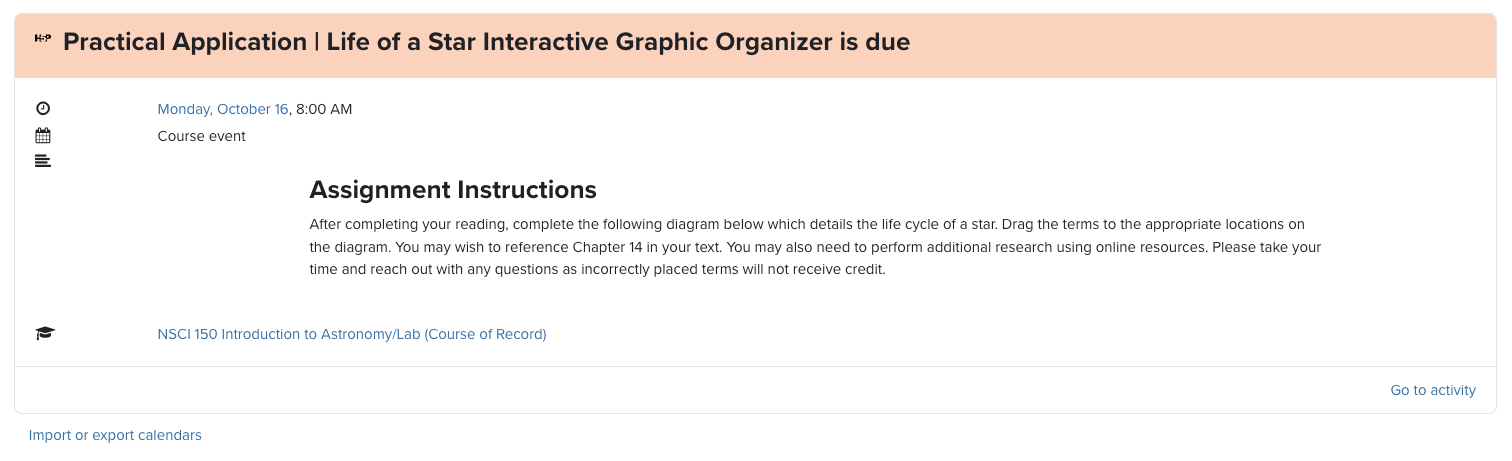
Task: Click the H5P activity icon in header
Action: pos(43,38)
